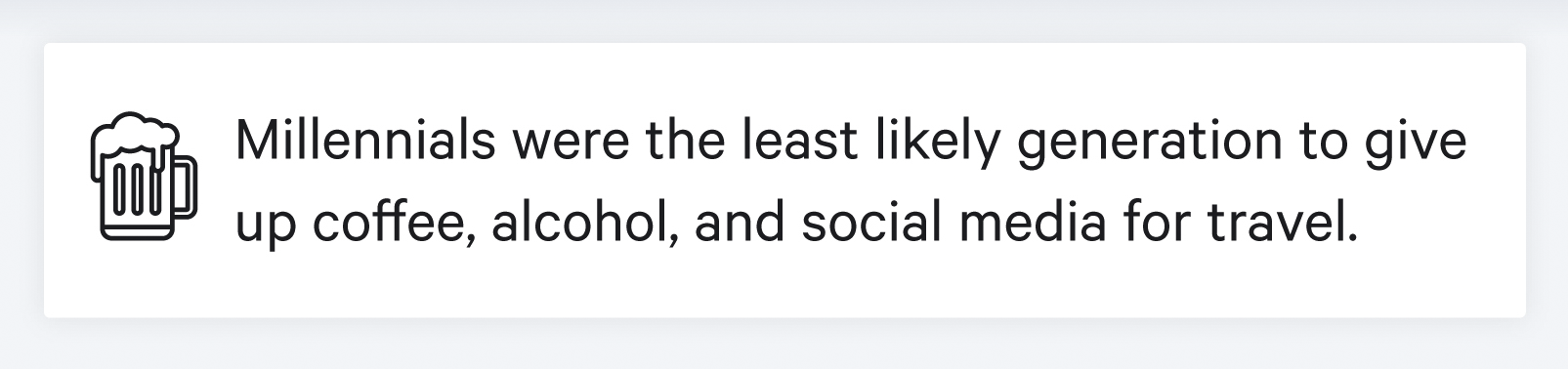Image resolution: width=1568 pixels, height=369 pixels.
Task: Click the vertical stripes inside the mug icon
Action: tap(135, 192)
